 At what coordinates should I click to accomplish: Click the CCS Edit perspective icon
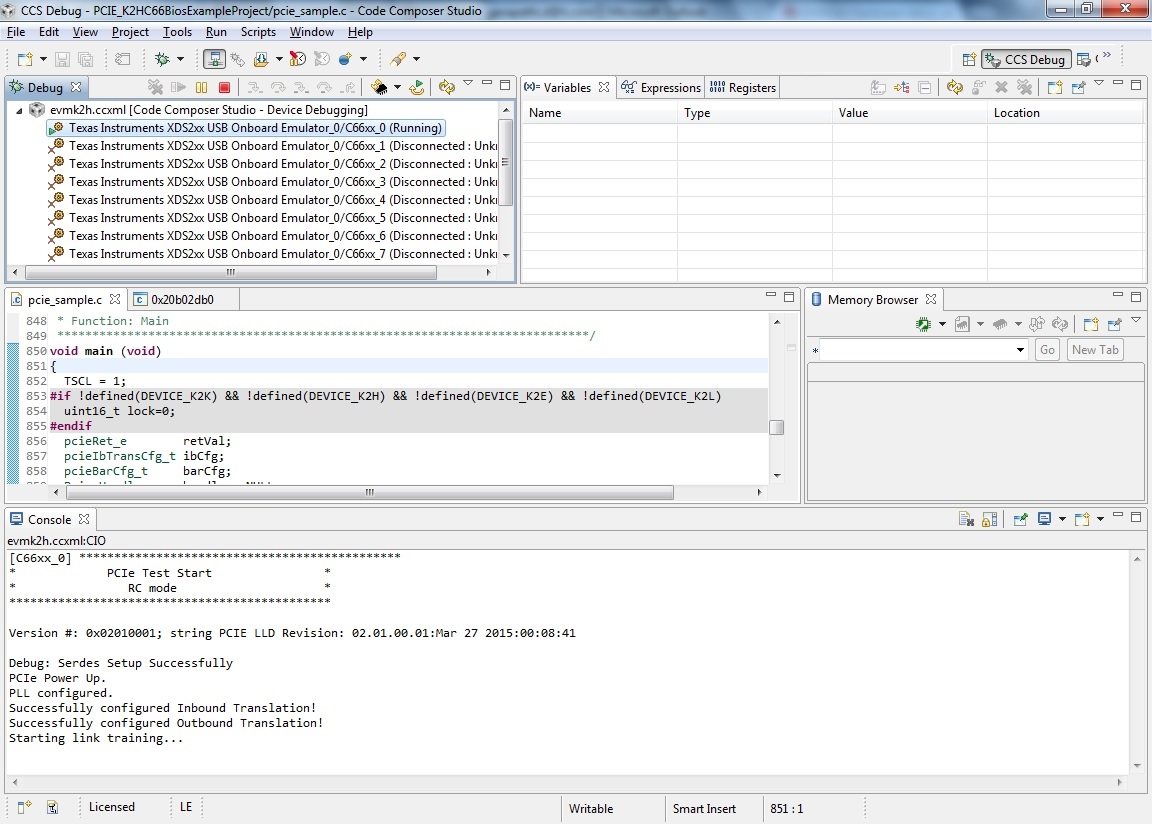click(1084, 59)
